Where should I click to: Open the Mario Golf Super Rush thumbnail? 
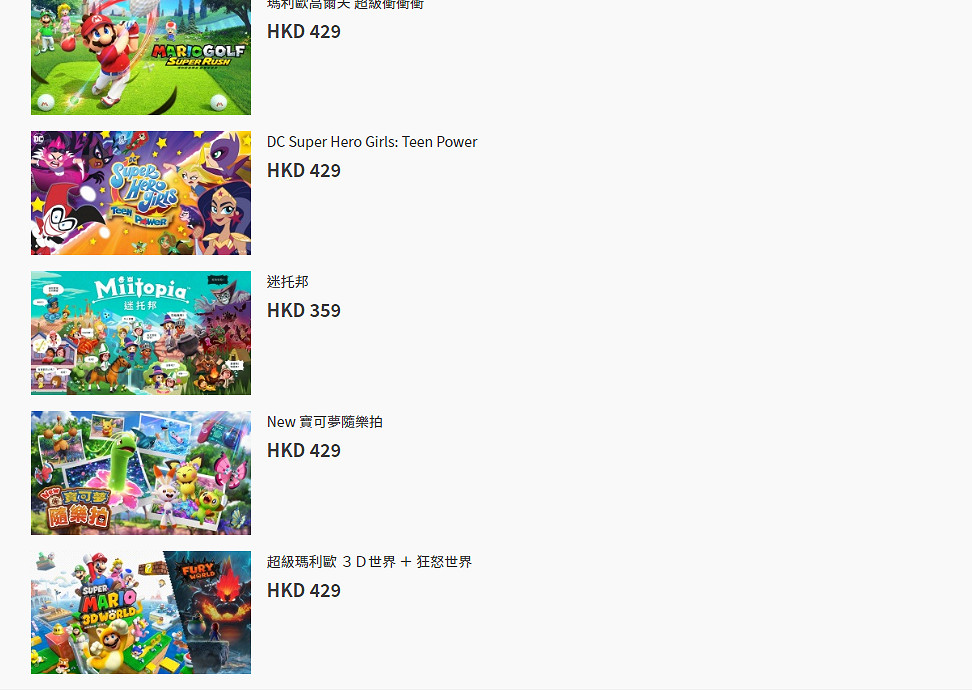pyautogui.click(x=140, y=57)
